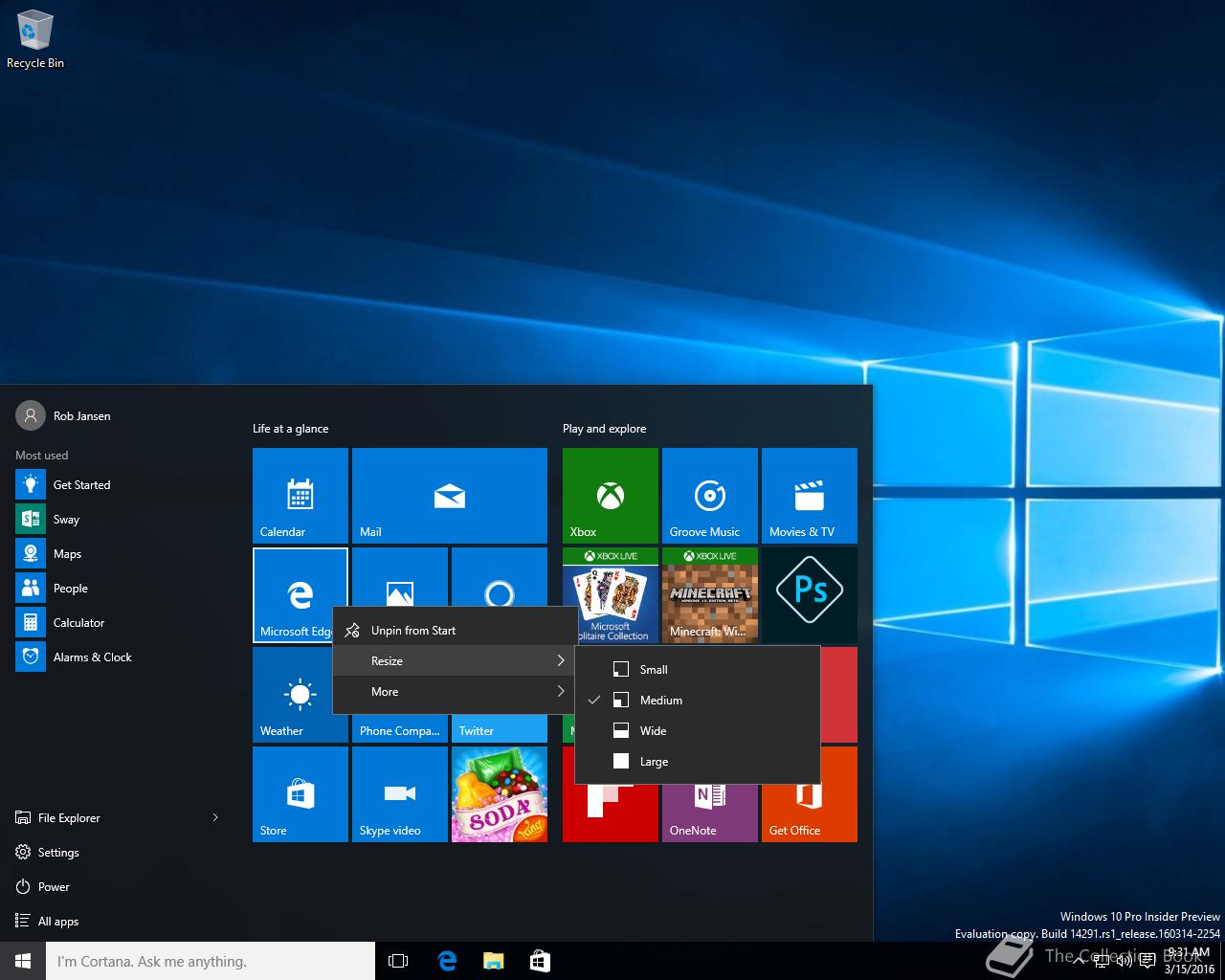Click the Play and explore group header
This screenshot has height=980, width=1225.
click(x=604, y=429)
